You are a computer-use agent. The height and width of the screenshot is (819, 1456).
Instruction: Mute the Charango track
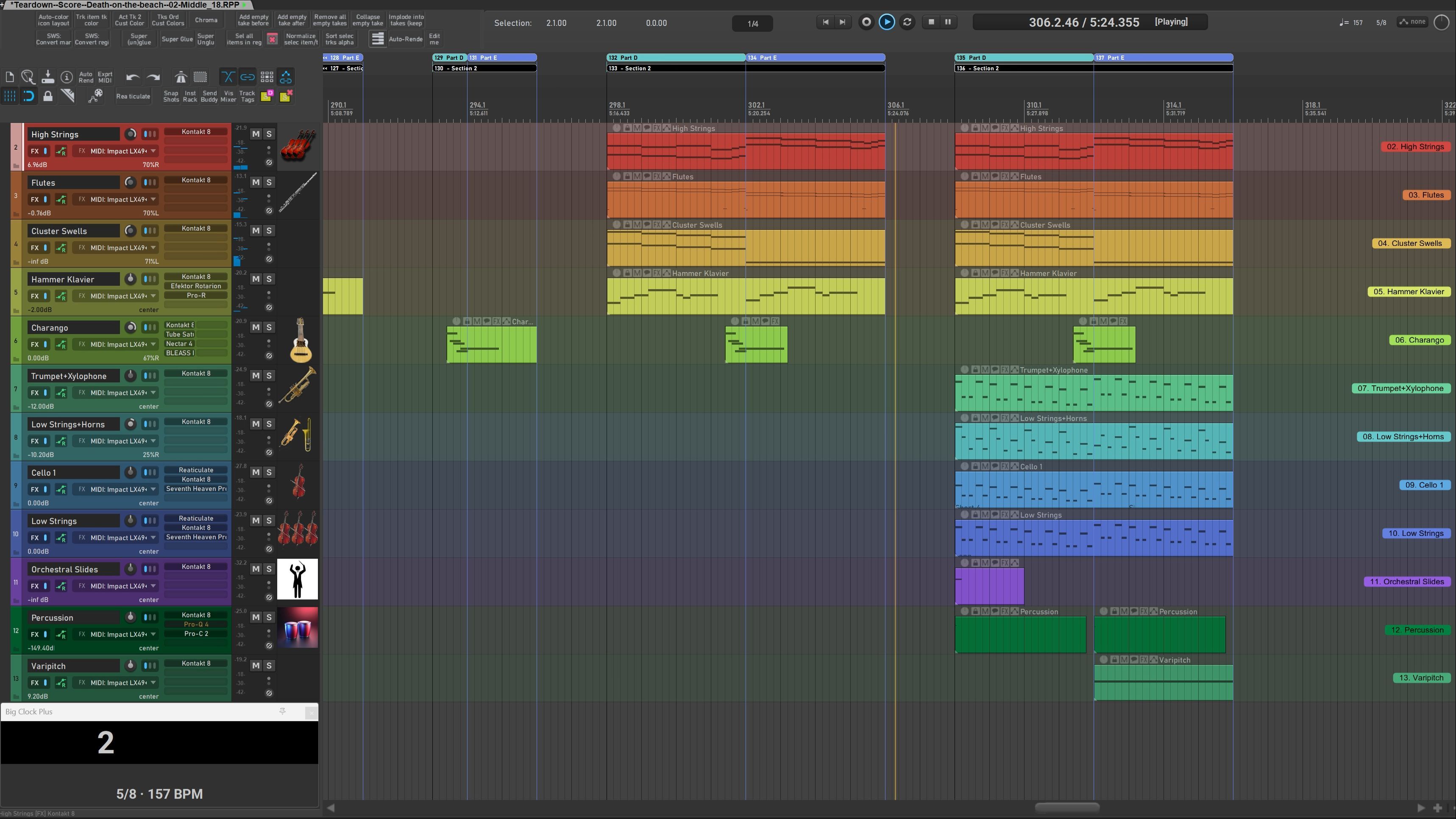[256, 327]
